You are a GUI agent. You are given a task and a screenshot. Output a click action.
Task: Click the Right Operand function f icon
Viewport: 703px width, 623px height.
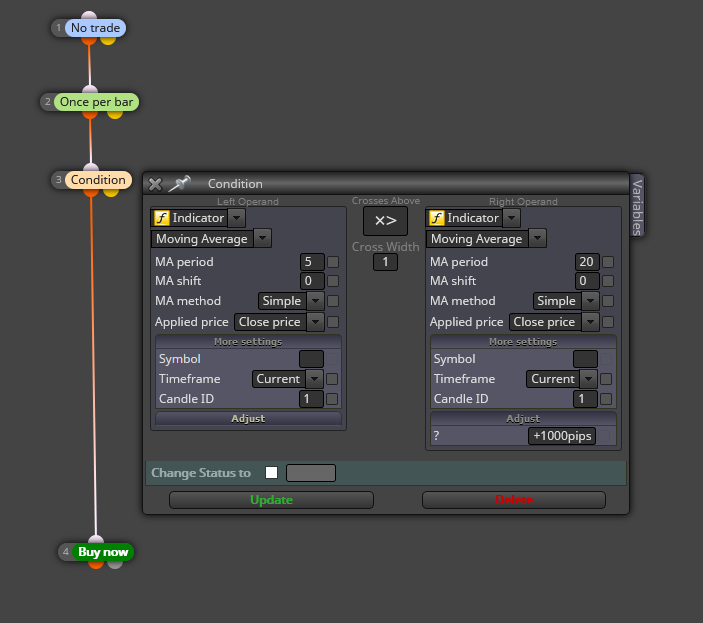(x=436, y=218)
